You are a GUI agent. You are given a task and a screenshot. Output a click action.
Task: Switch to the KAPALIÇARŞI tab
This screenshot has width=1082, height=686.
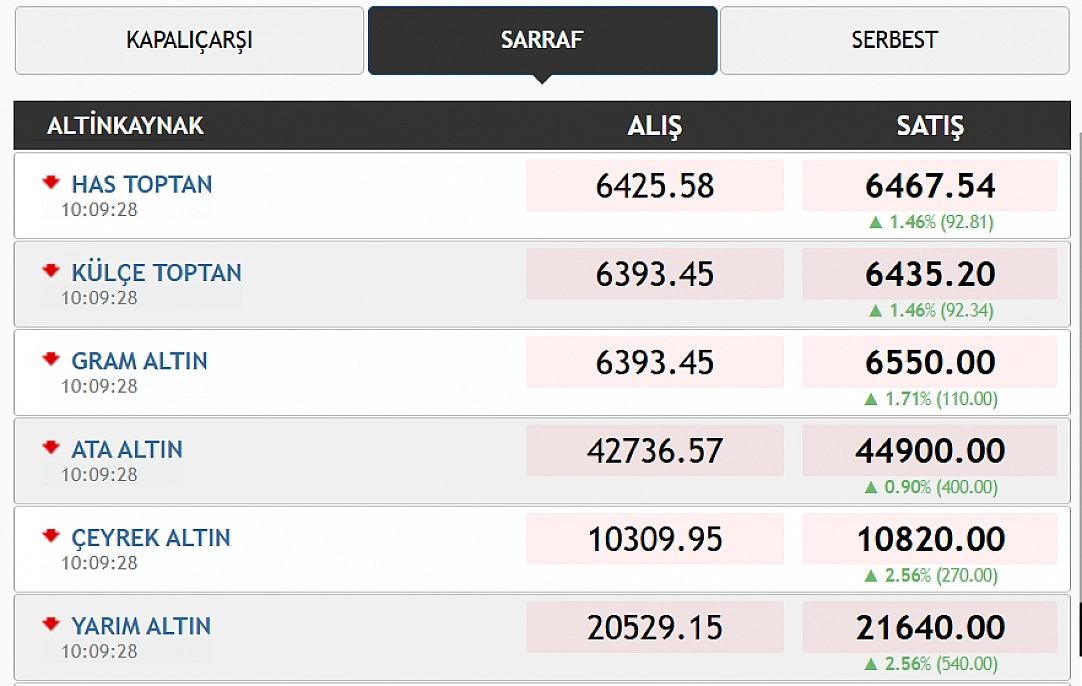(x=189, y=41)
